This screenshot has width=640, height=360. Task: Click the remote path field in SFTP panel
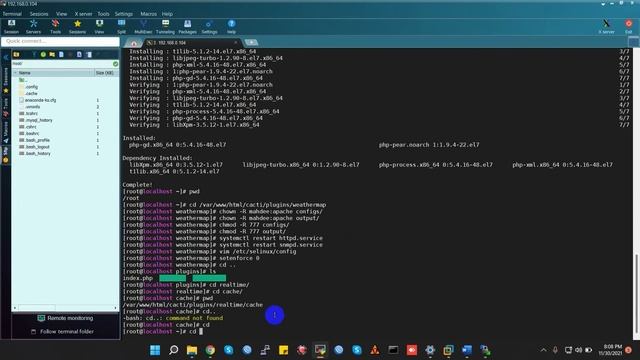pyautogui.click(x=62, y=64)
